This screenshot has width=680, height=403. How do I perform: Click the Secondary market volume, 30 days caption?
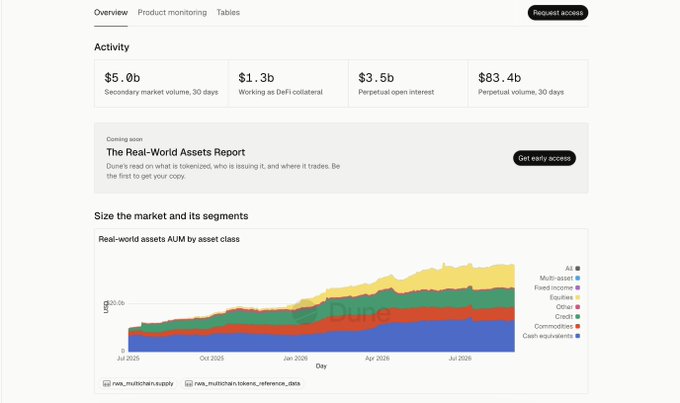(161, 92)
